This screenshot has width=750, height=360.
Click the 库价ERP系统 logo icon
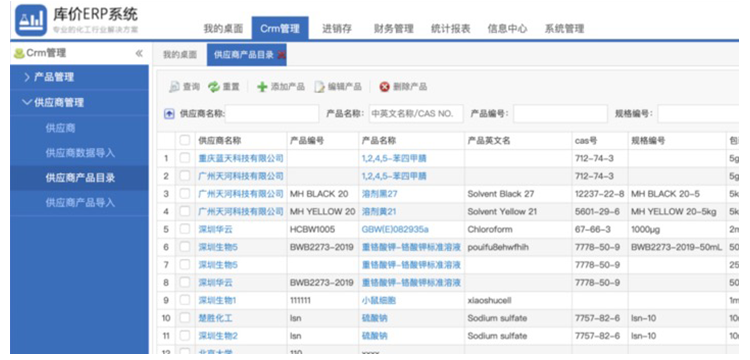(31, 21)
